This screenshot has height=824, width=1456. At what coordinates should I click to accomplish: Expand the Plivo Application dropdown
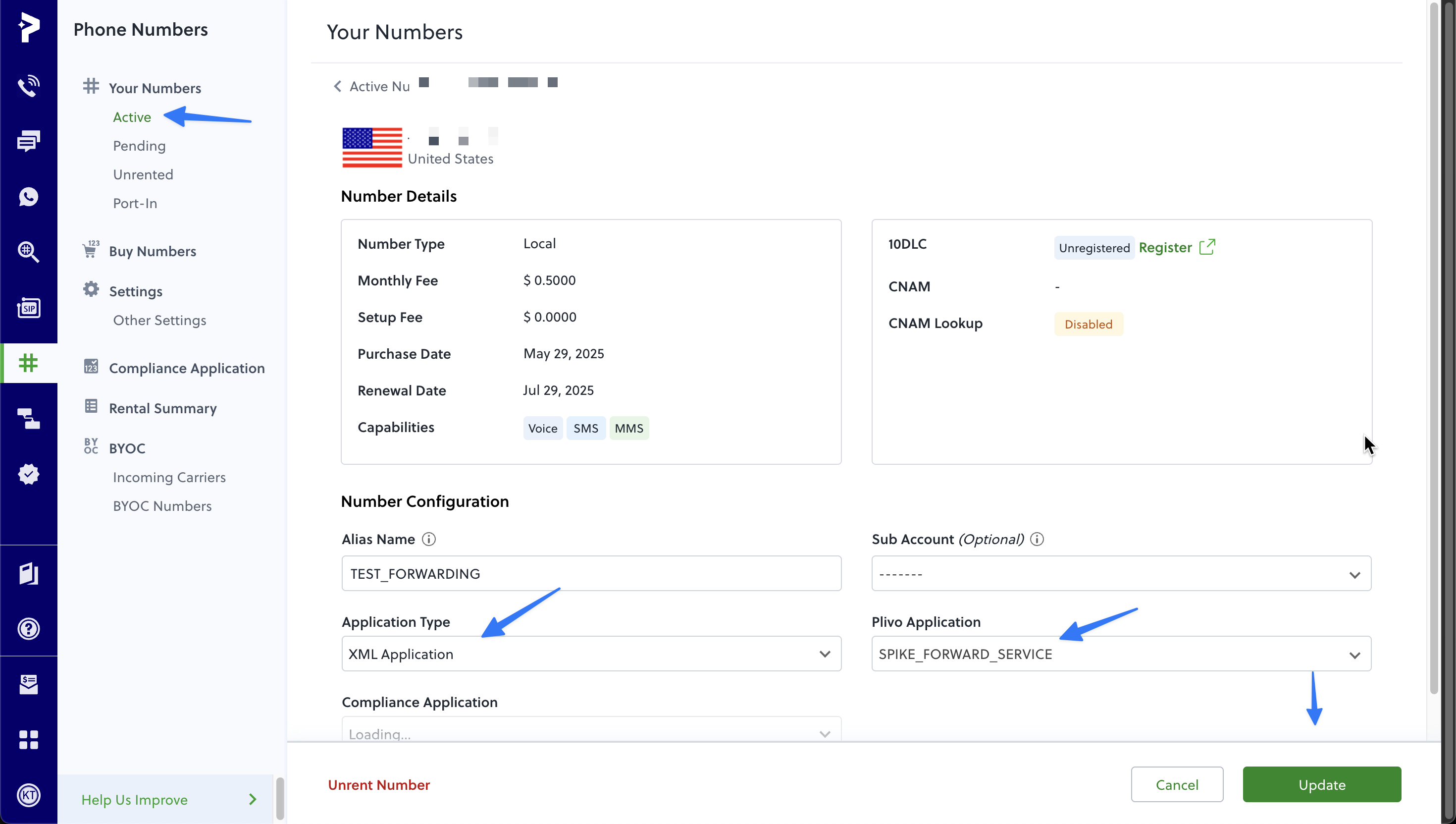pyautogui.click(x=1121, y=654)
